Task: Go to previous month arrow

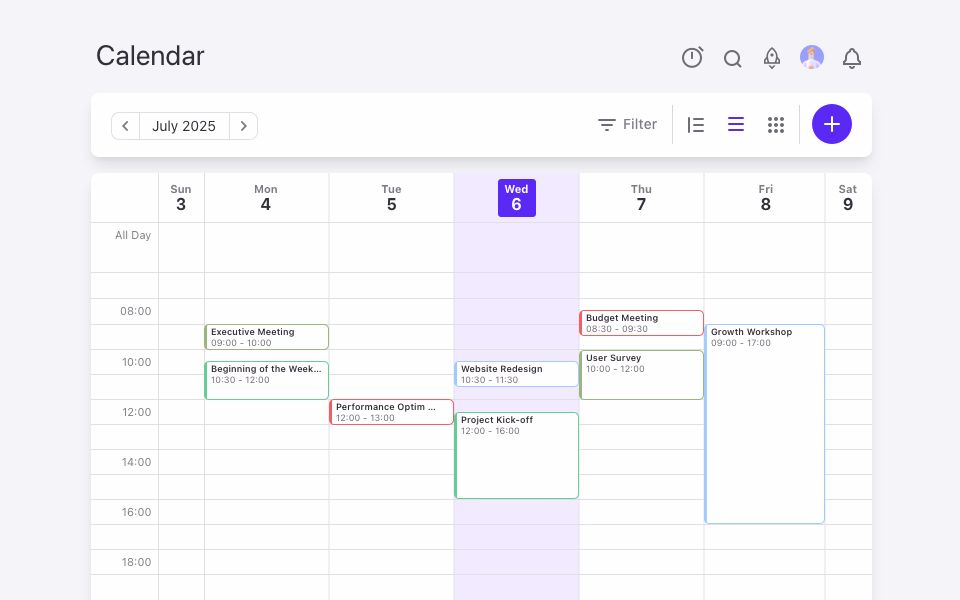Action: [126, 126]
